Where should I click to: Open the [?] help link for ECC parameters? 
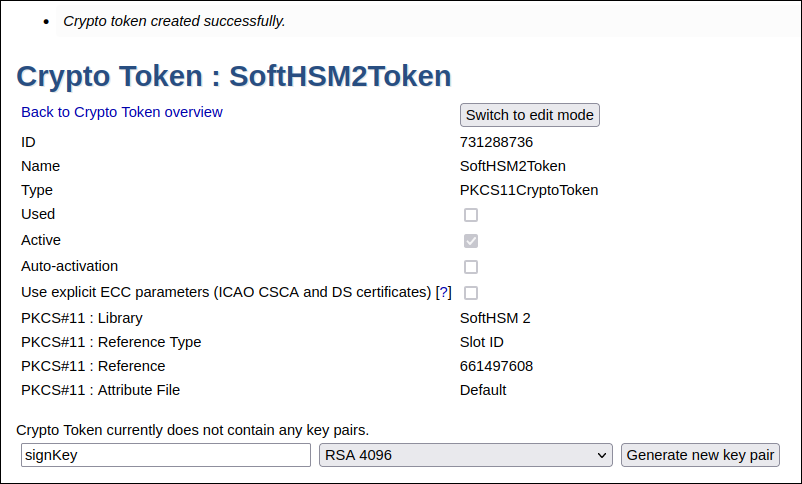pyautogui.click(x=444, y=292)
